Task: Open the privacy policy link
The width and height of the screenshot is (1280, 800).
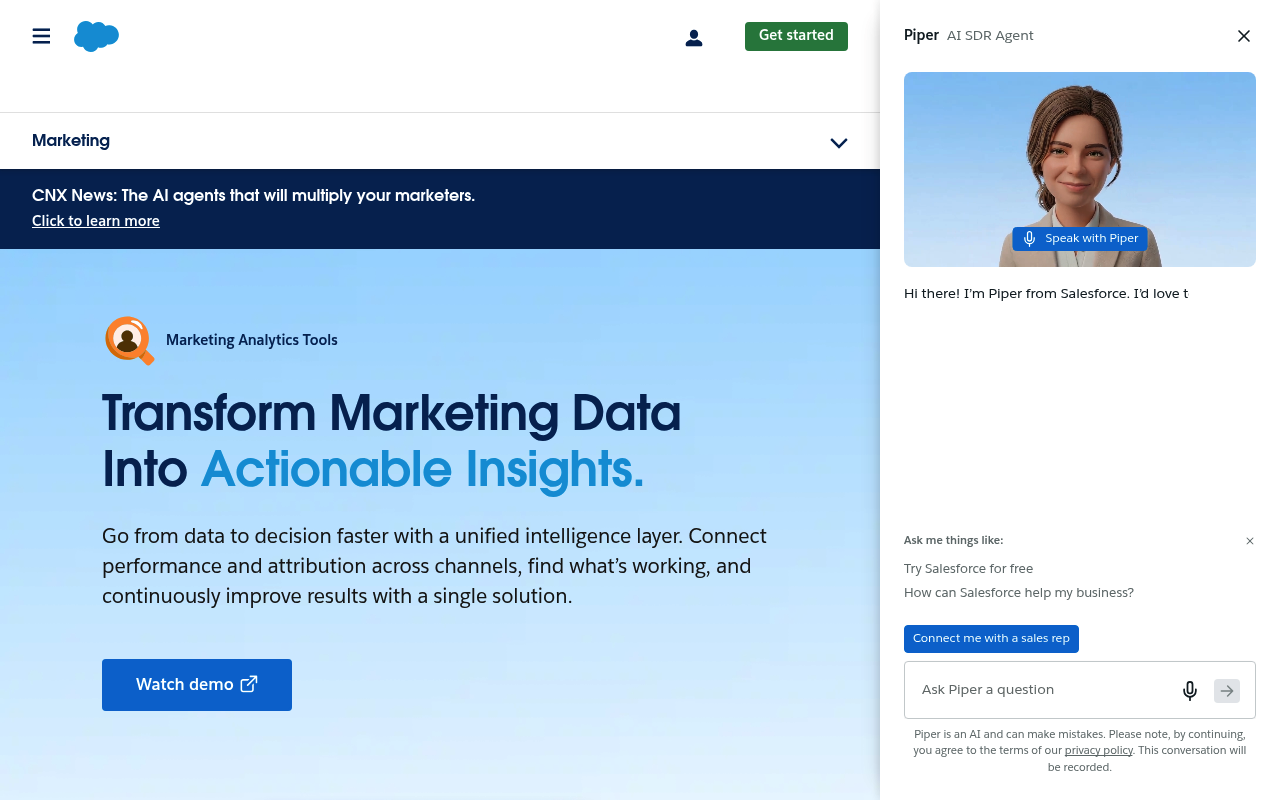Action: tap(1099, 750)
